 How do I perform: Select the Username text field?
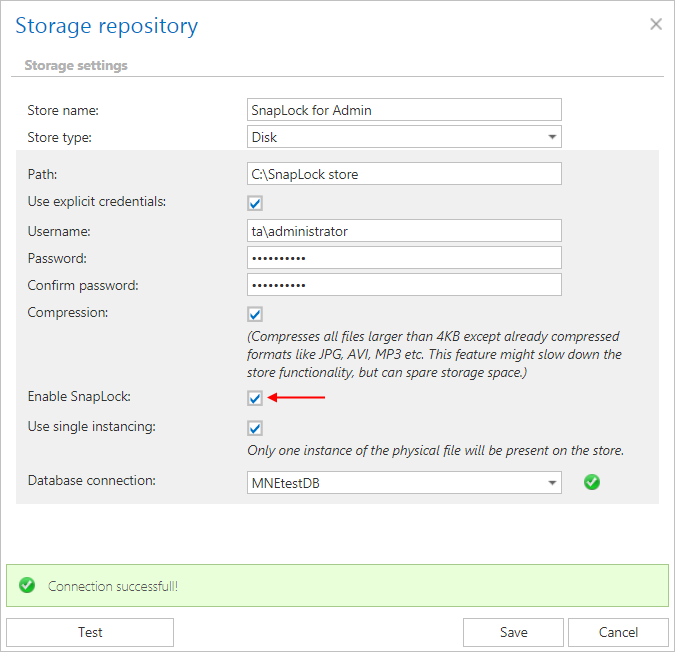pos(404,231)
